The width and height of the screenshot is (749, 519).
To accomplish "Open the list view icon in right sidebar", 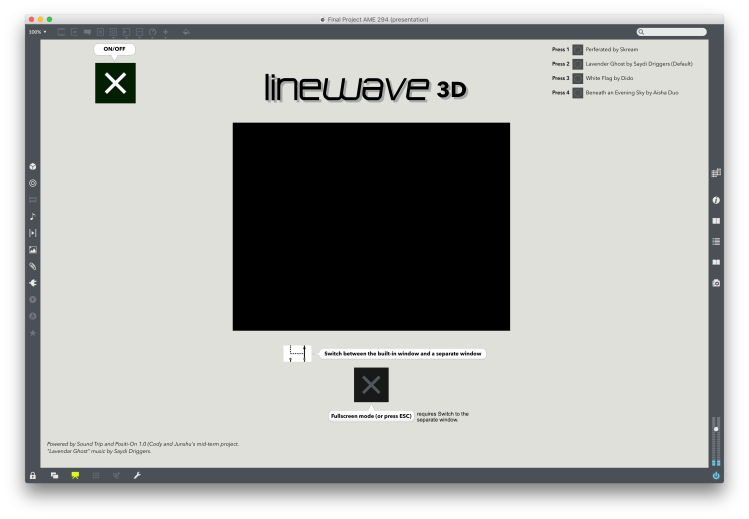I will (716, 242).
